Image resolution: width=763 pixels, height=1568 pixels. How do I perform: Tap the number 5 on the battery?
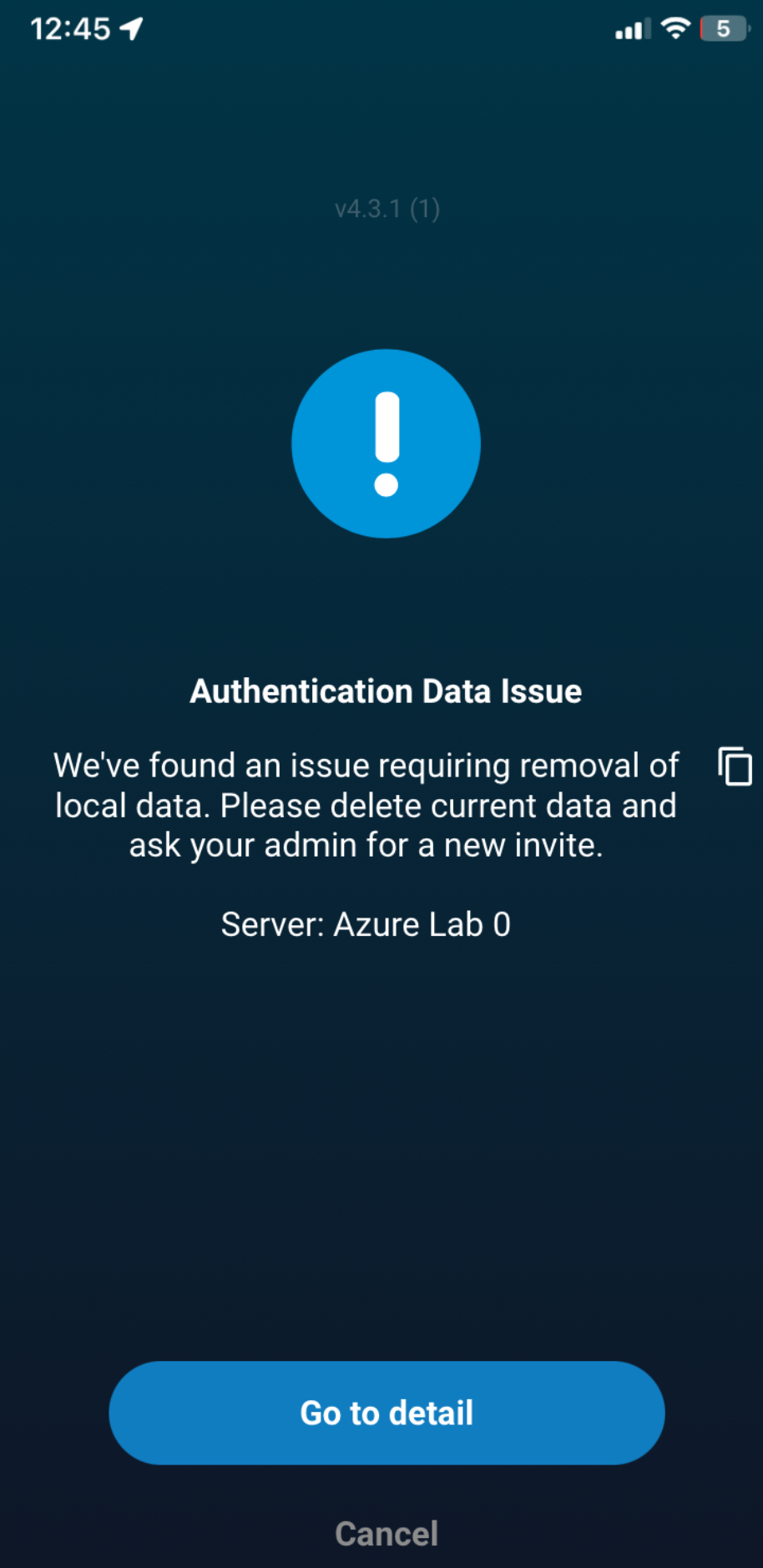723,29
